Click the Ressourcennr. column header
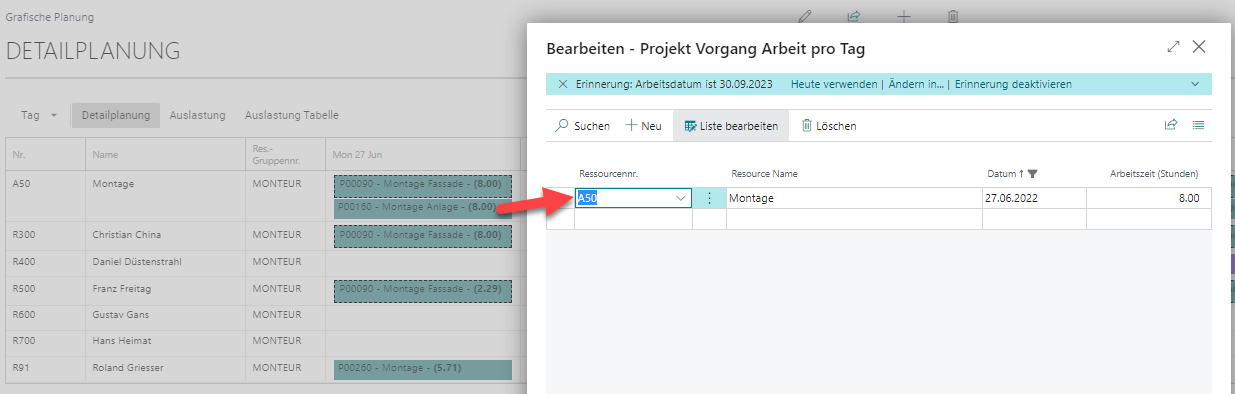Image resolution: width=1235 pixels, height=394 pixels. (x=609, y=174)
